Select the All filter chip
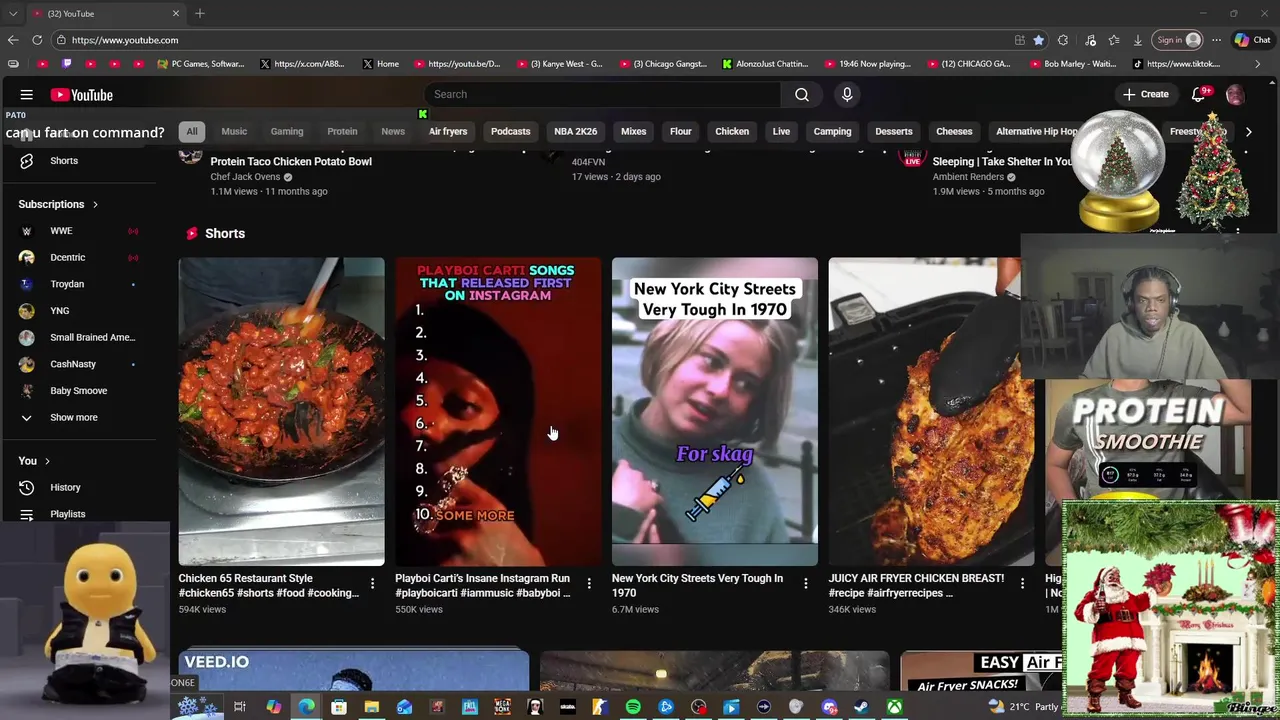 [x=192, y=131]
